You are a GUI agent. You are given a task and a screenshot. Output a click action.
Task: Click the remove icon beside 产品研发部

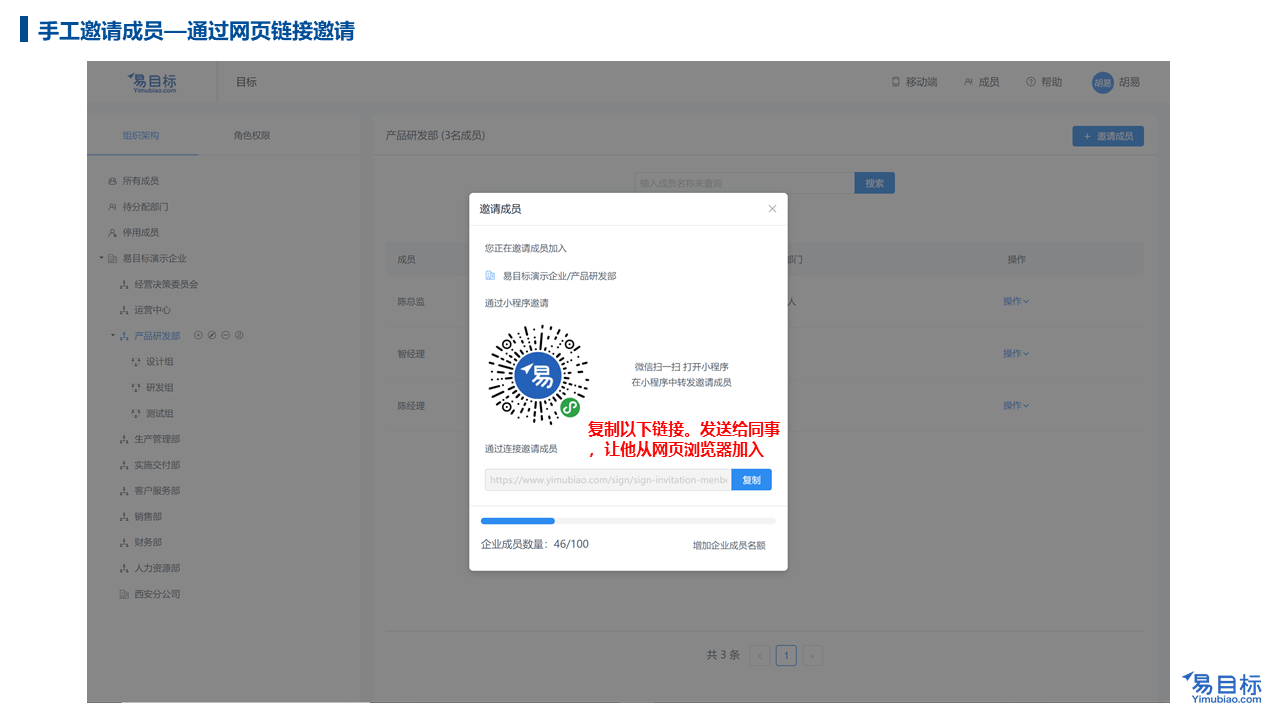pos(225,335)
